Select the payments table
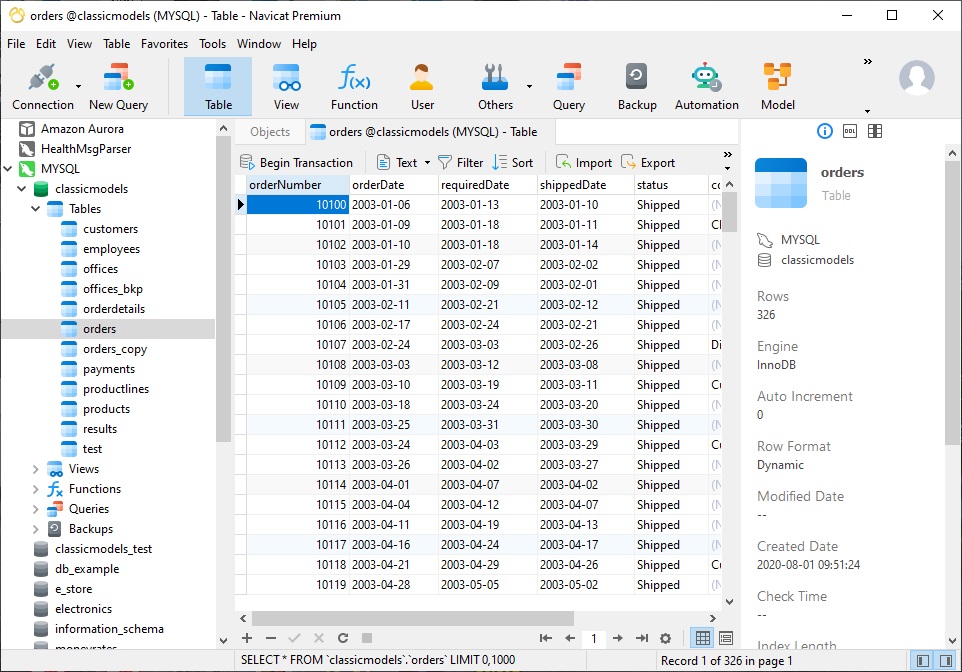 (109, 369)
